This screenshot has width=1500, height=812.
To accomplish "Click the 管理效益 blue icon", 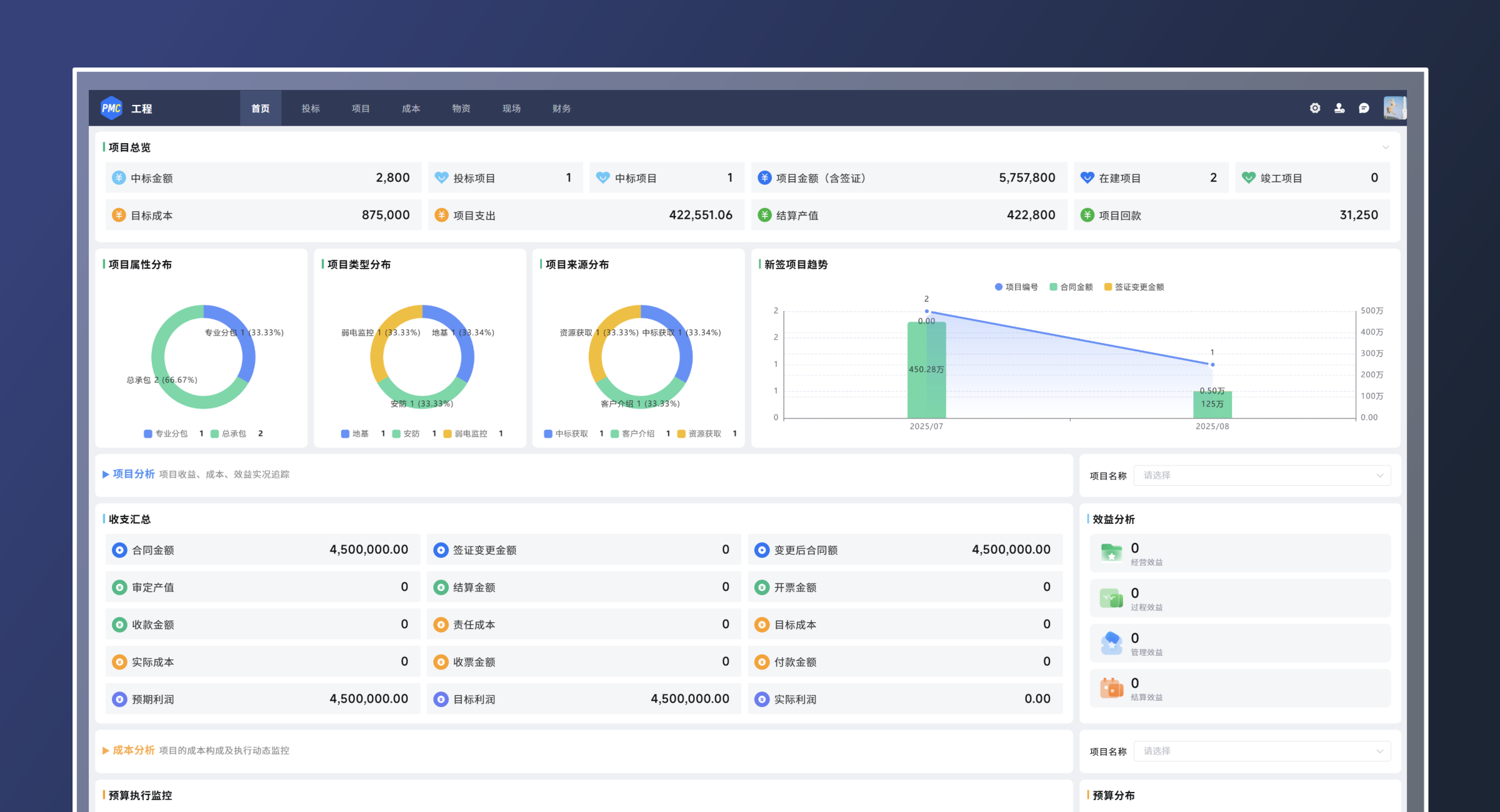I will (x=1111, y=643).
